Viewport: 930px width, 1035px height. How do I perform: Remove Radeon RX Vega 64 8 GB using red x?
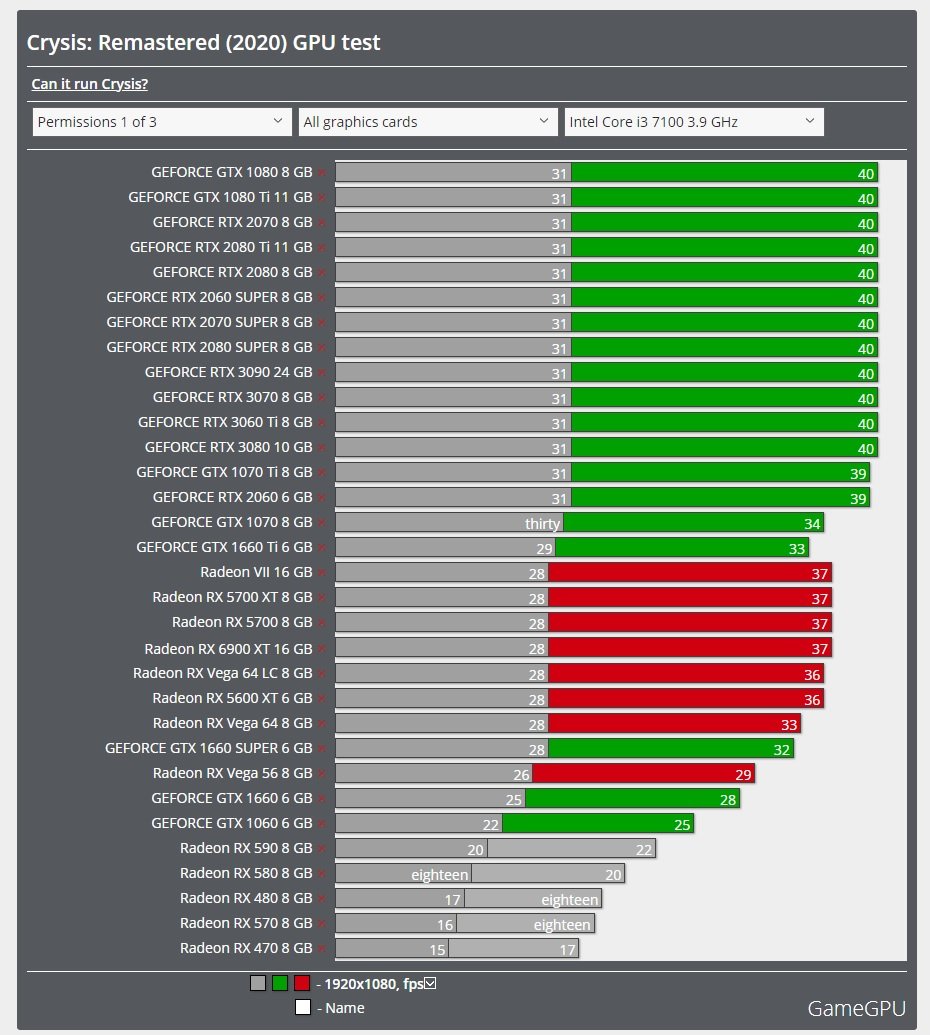coord(321,724)
